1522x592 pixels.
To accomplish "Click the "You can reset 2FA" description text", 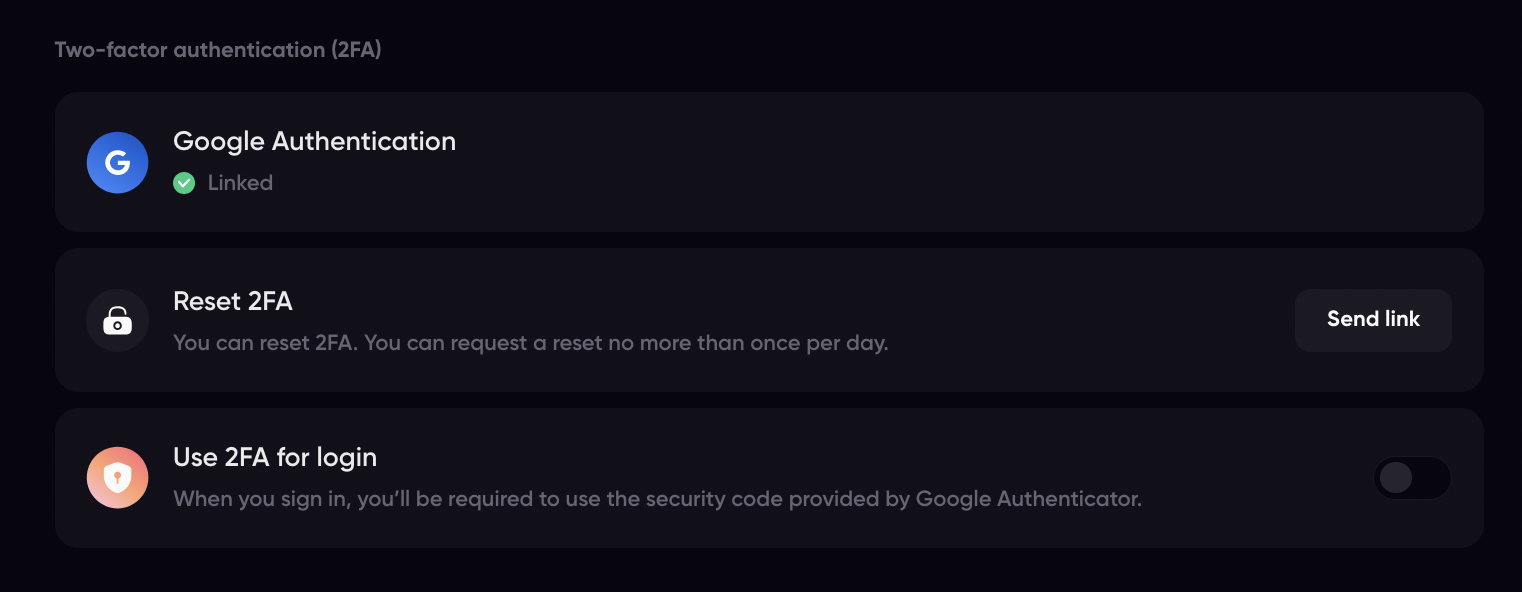I will point(266,343).
